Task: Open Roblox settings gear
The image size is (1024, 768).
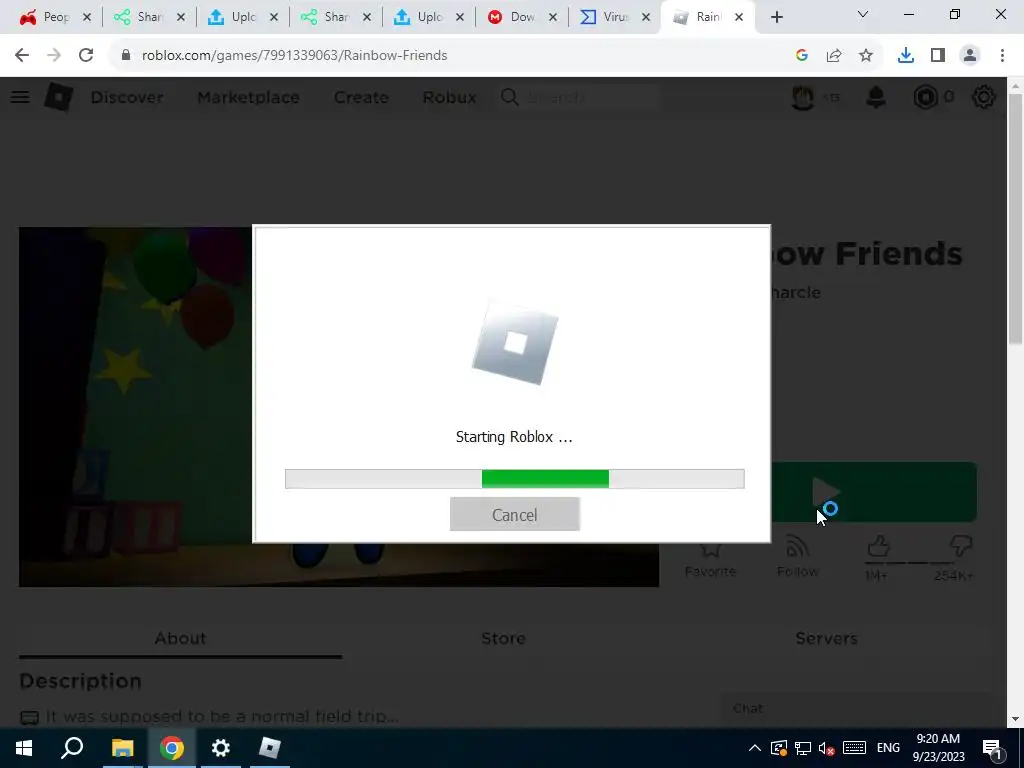Action: [984, 97]
